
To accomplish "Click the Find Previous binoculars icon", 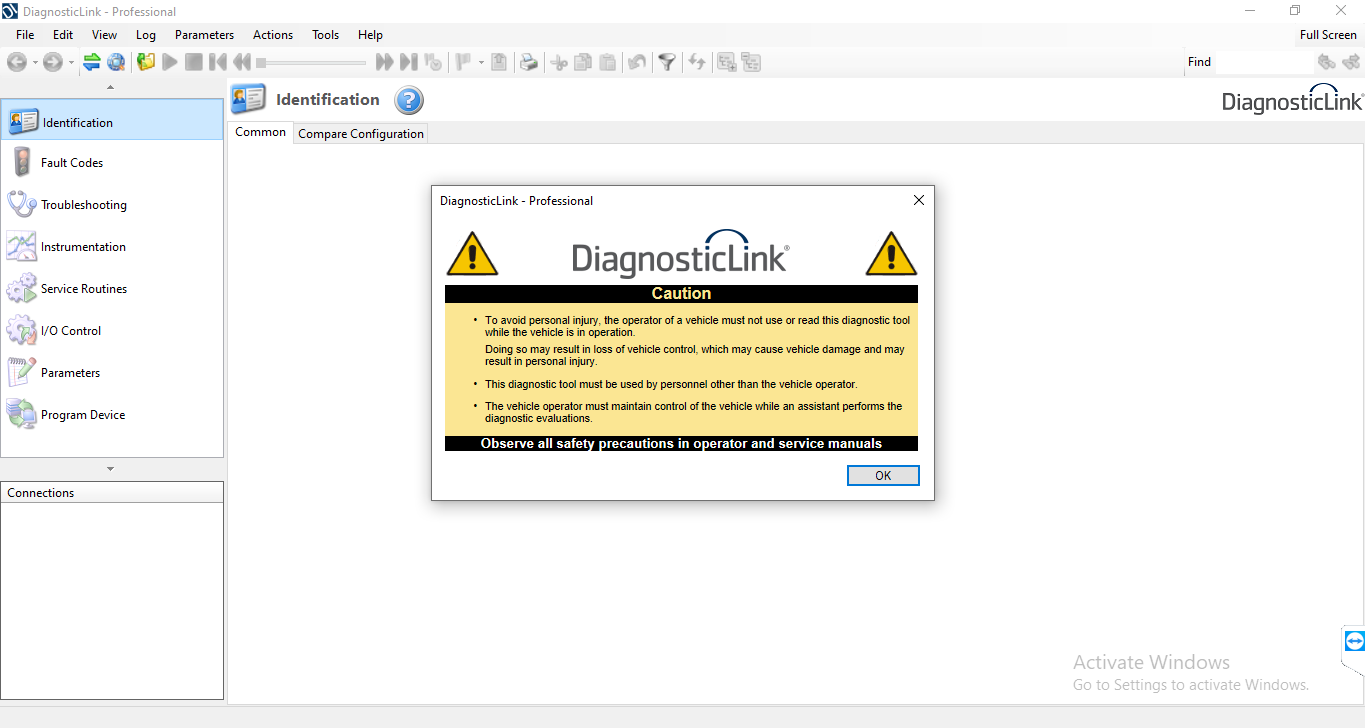I will (x=1327, y=62).
